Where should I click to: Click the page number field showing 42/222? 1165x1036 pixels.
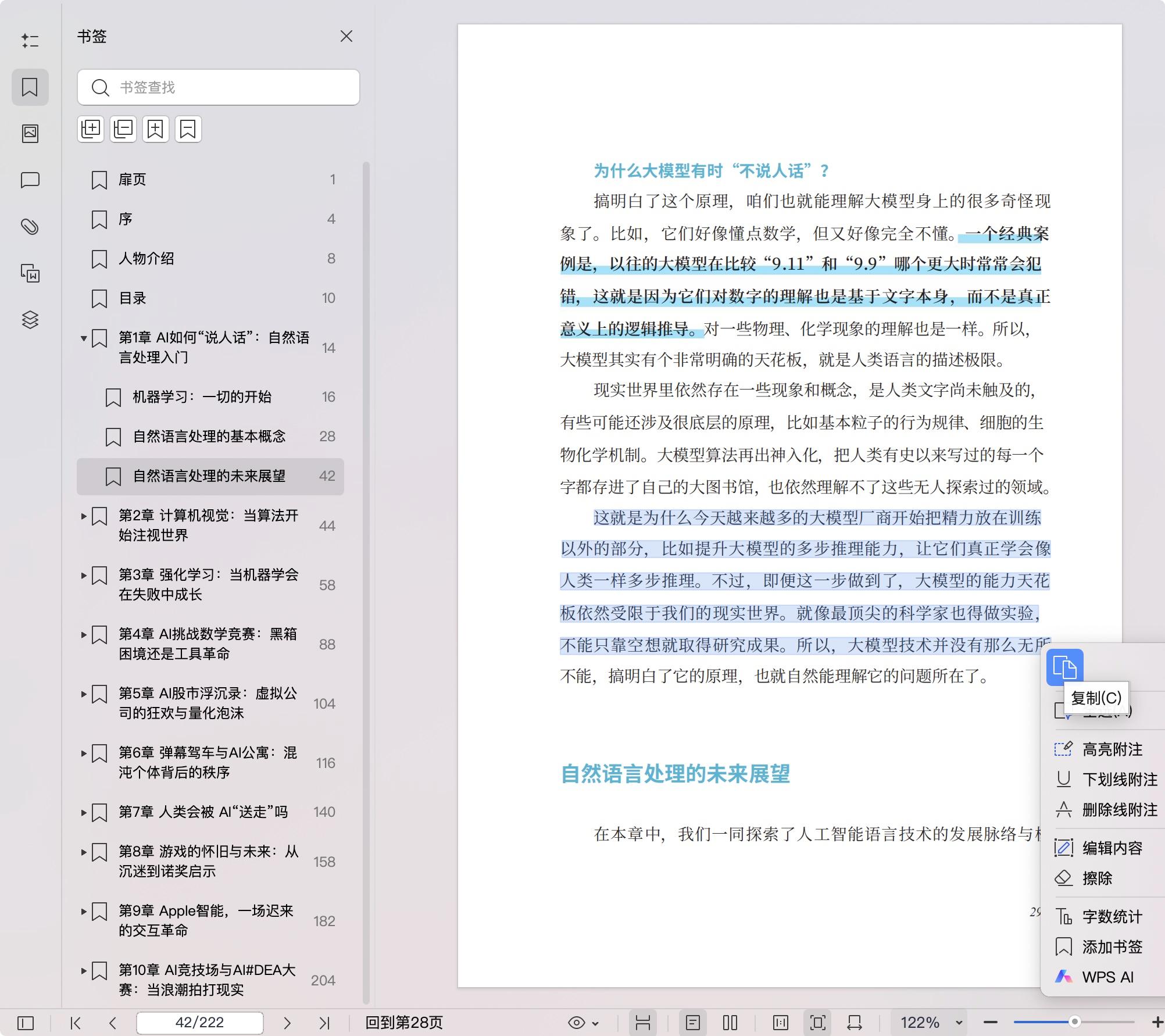tap(200, 1021)
